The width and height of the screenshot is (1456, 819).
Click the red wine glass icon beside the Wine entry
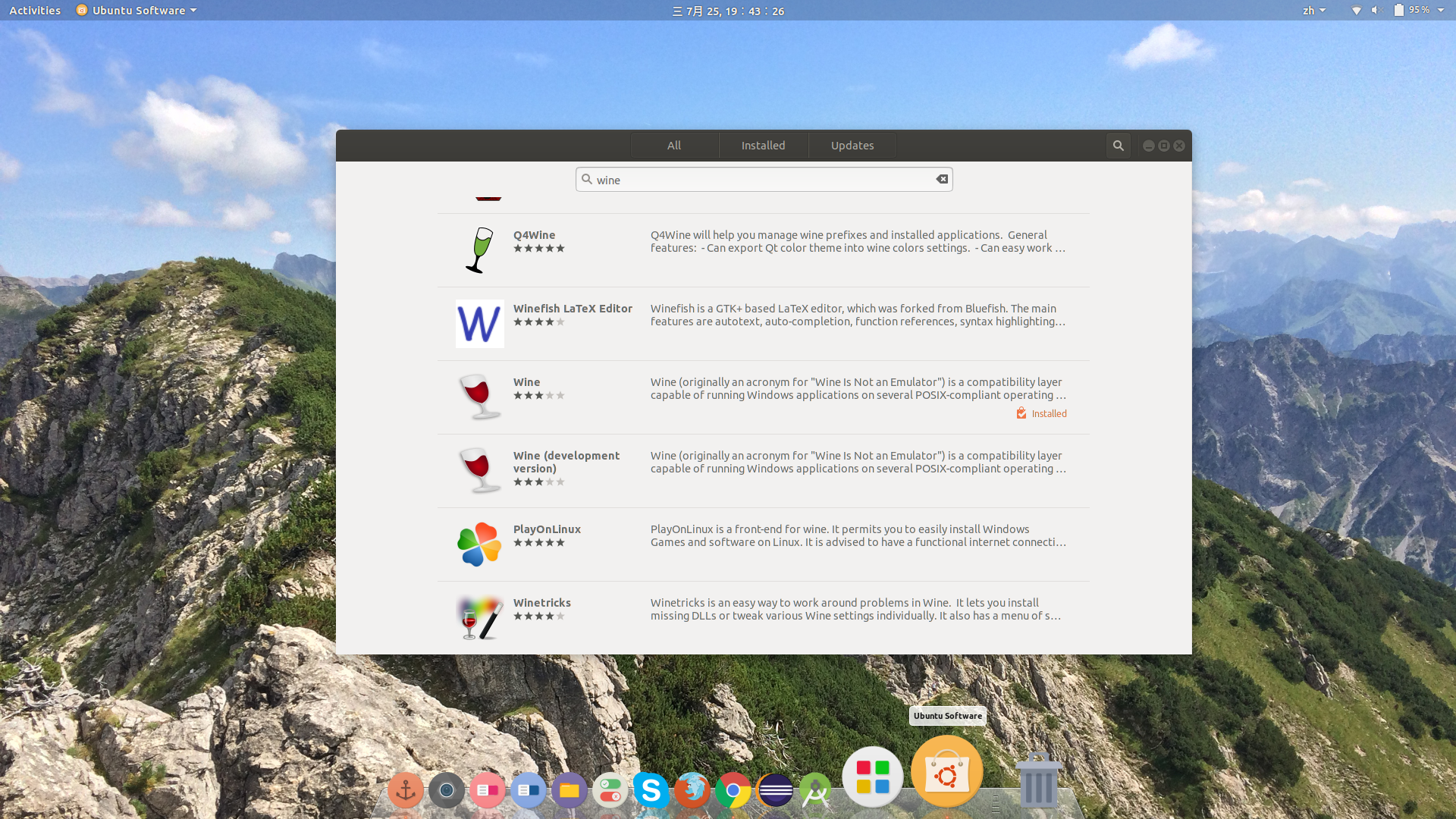pos(479,397)
